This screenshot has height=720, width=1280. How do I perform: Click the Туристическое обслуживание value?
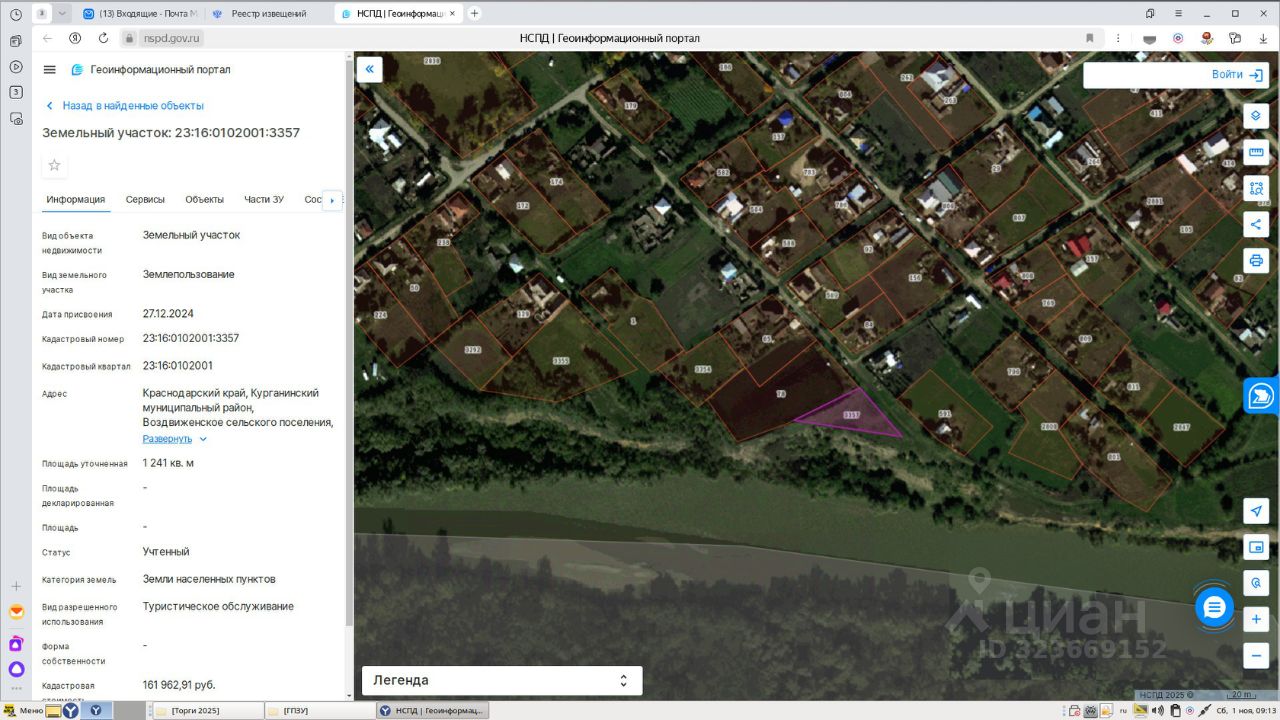point(218,606)
